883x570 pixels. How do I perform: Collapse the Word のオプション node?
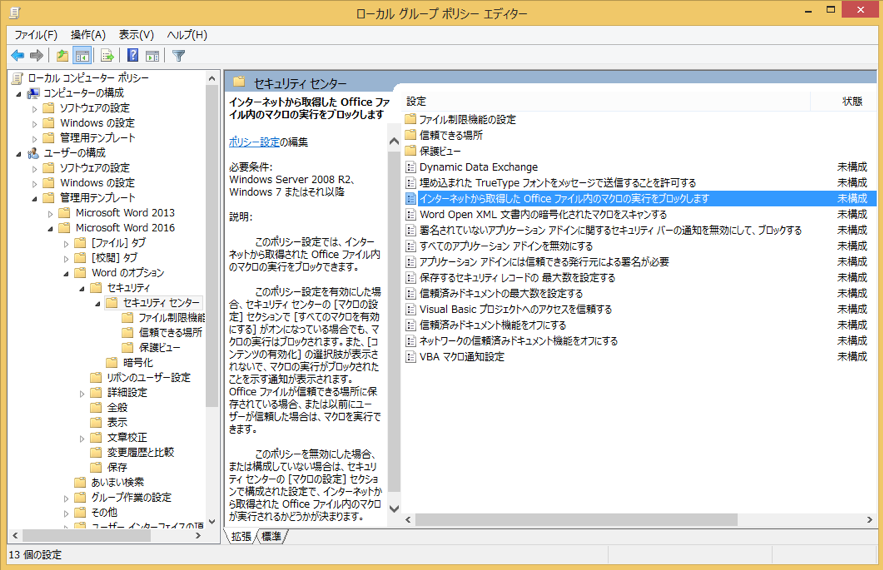coord(66,273)
